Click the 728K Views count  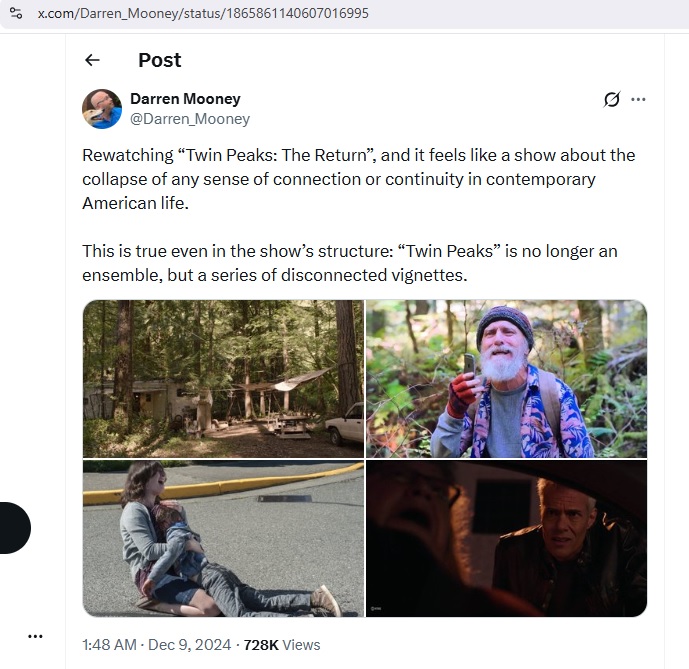(x=281, y=645)
